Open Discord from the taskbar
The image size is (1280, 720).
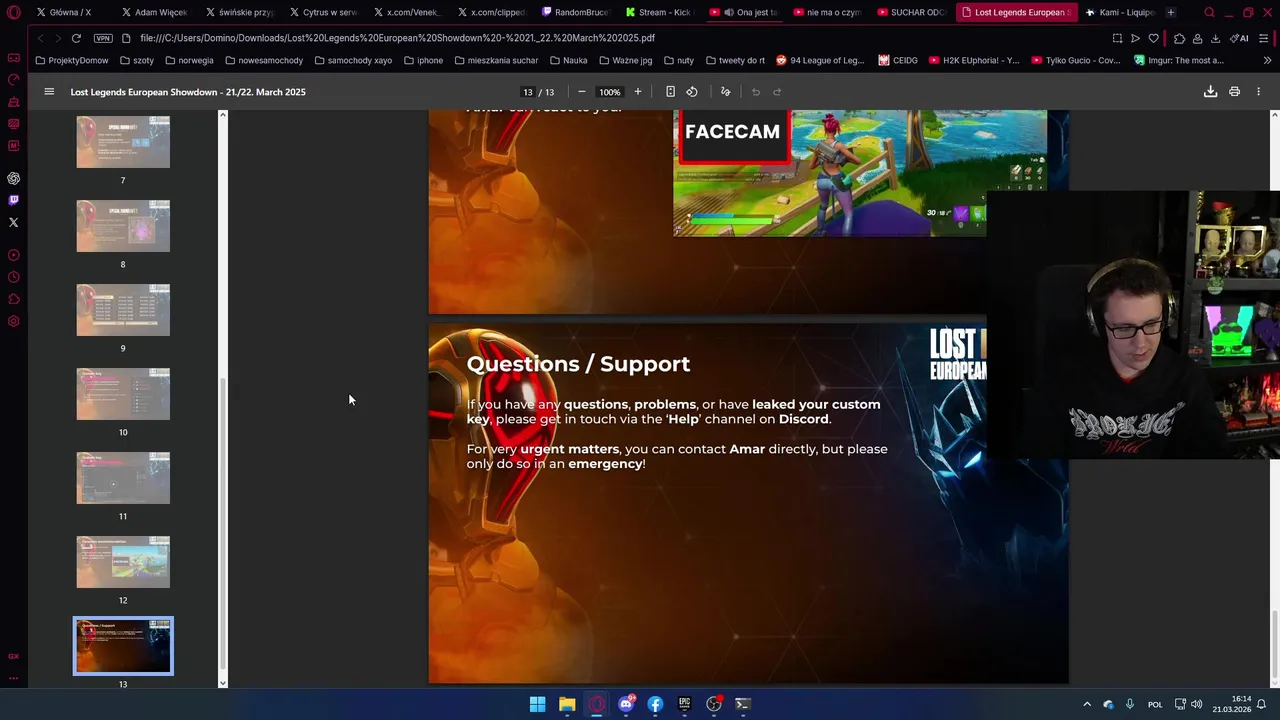point(626,704)
